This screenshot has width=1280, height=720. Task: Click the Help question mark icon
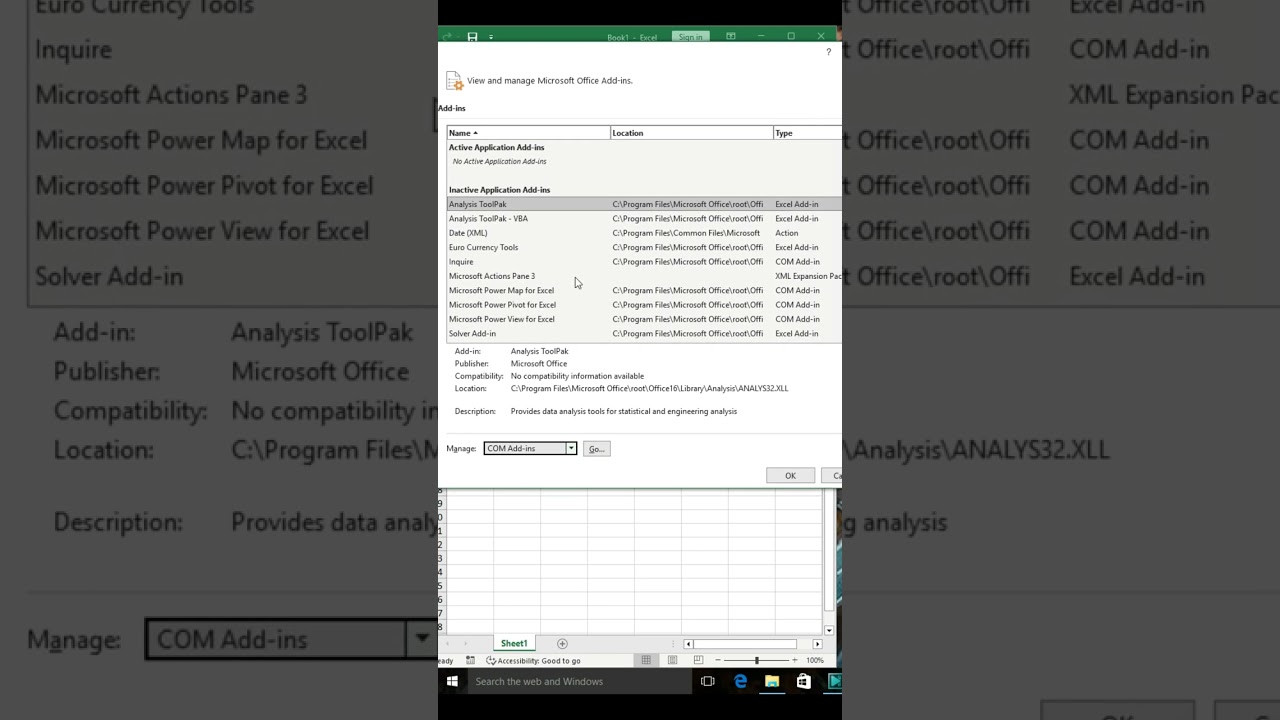(828, 52)
